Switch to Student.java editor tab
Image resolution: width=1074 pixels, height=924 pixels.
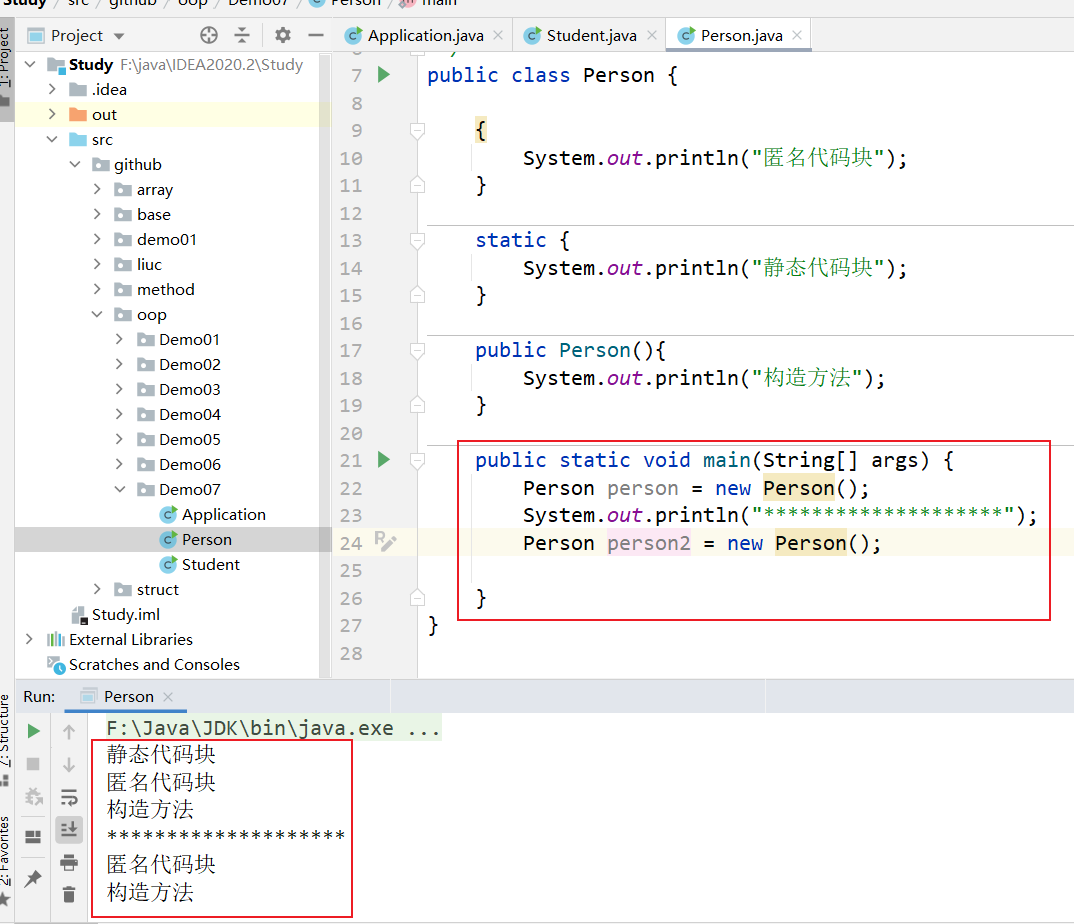(x=591, y=35)
